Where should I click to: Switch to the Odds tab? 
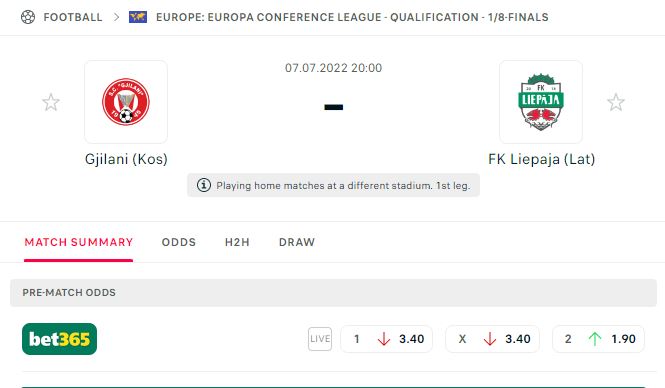click(x=179, y=242)
